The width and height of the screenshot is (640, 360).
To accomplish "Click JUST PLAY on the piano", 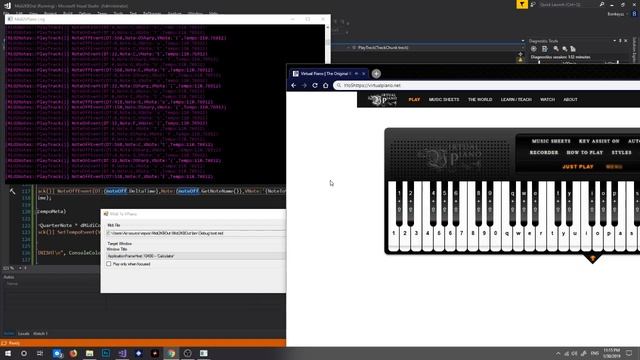I will [578, 167].
